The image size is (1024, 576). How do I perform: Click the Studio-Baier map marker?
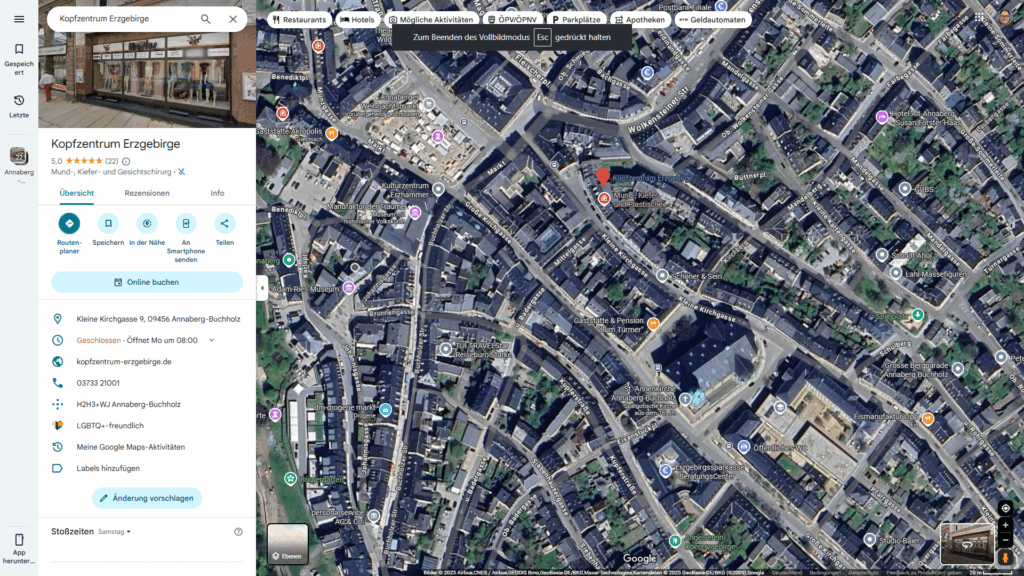click(870, 540)
